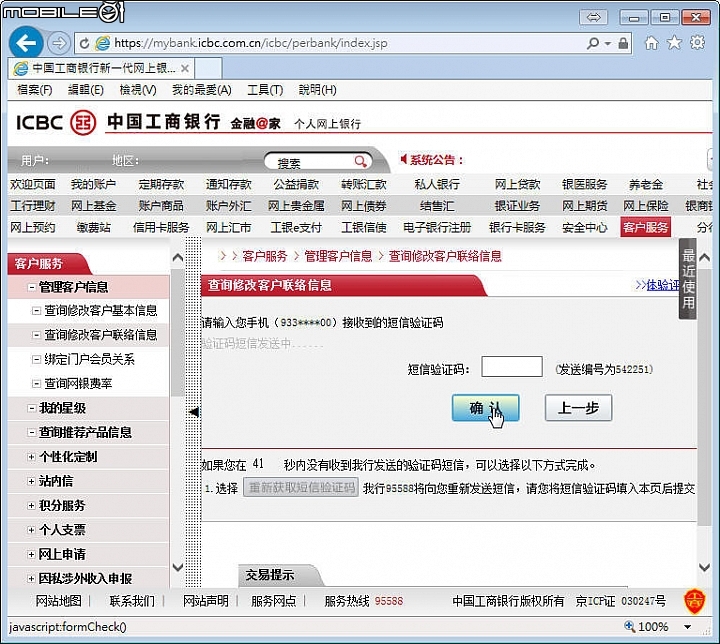Expand the 积分服务 section
This screenshot has height=644, width=720.
31,506
